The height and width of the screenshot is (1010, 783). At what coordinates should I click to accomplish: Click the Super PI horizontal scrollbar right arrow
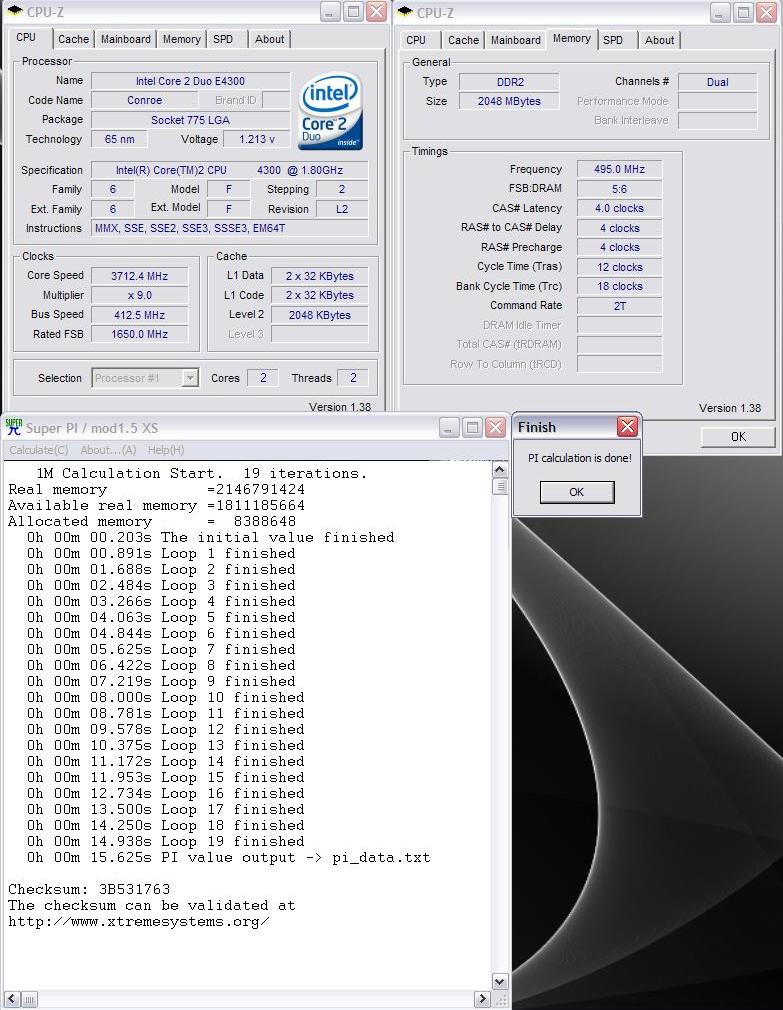click(x=482, y=999)
